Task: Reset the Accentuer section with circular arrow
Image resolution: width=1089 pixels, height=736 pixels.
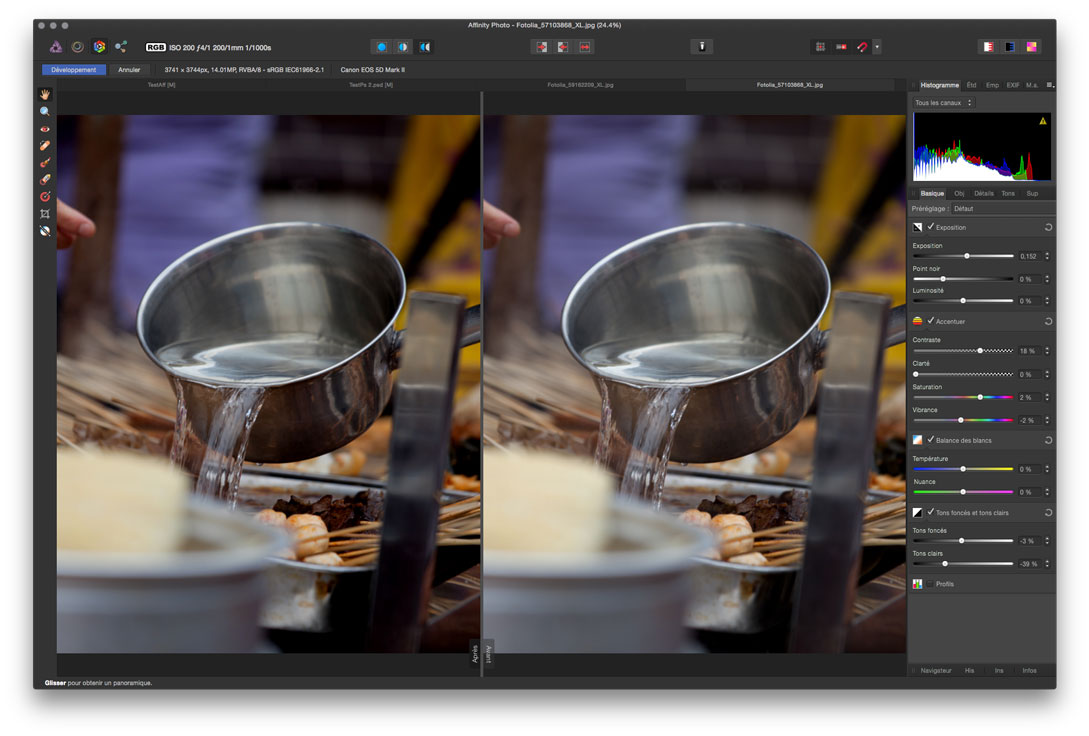Action: (x=1048, y=321)
